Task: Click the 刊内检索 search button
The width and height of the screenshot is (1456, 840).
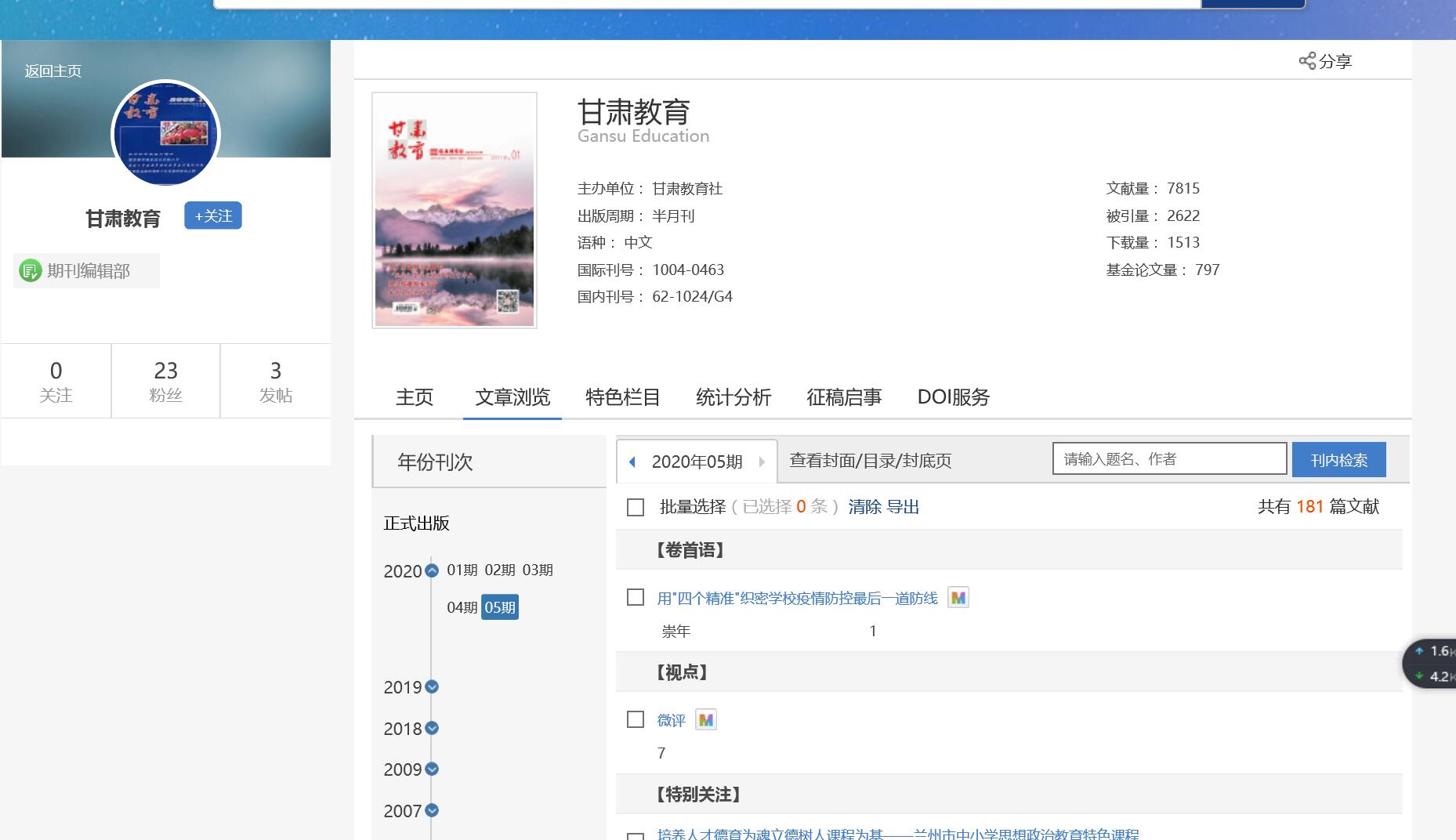Action: 1338,460
